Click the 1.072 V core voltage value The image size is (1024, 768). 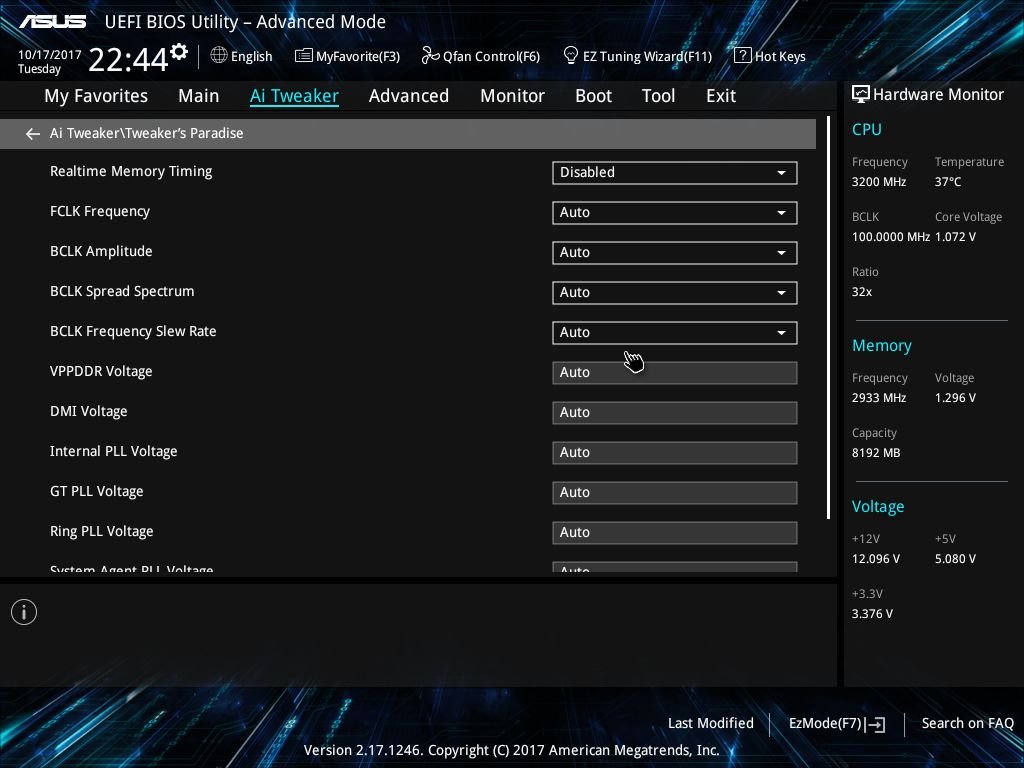point(955,237)
